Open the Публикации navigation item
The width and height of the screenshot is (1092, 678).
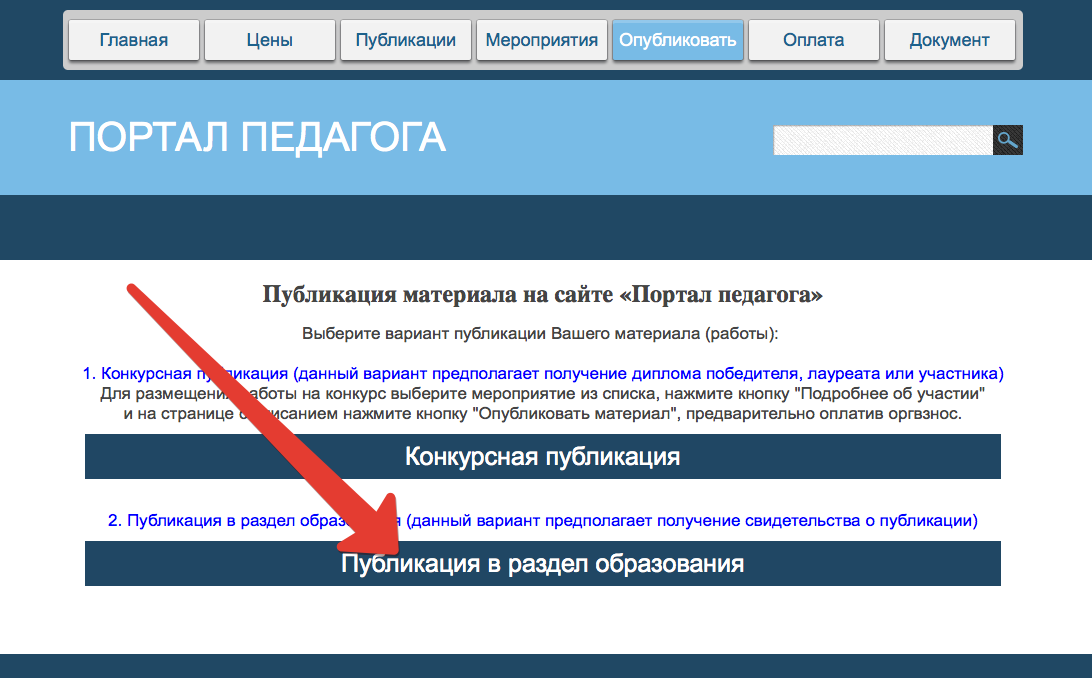(x=405, y=41)
